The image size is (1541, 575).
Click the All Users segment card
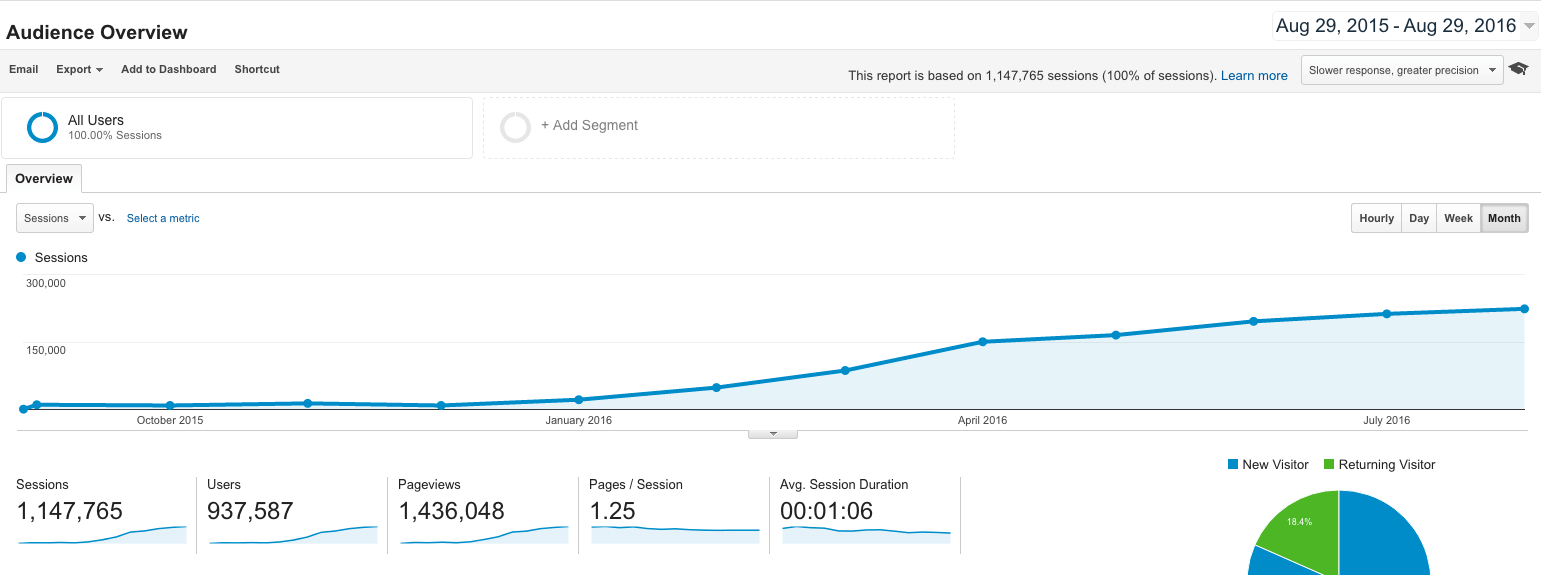click(x=237, y=127)
